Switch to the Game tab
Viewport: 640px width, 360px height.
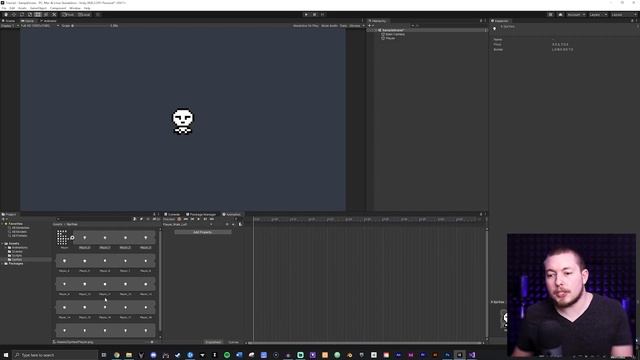(28, 21)
